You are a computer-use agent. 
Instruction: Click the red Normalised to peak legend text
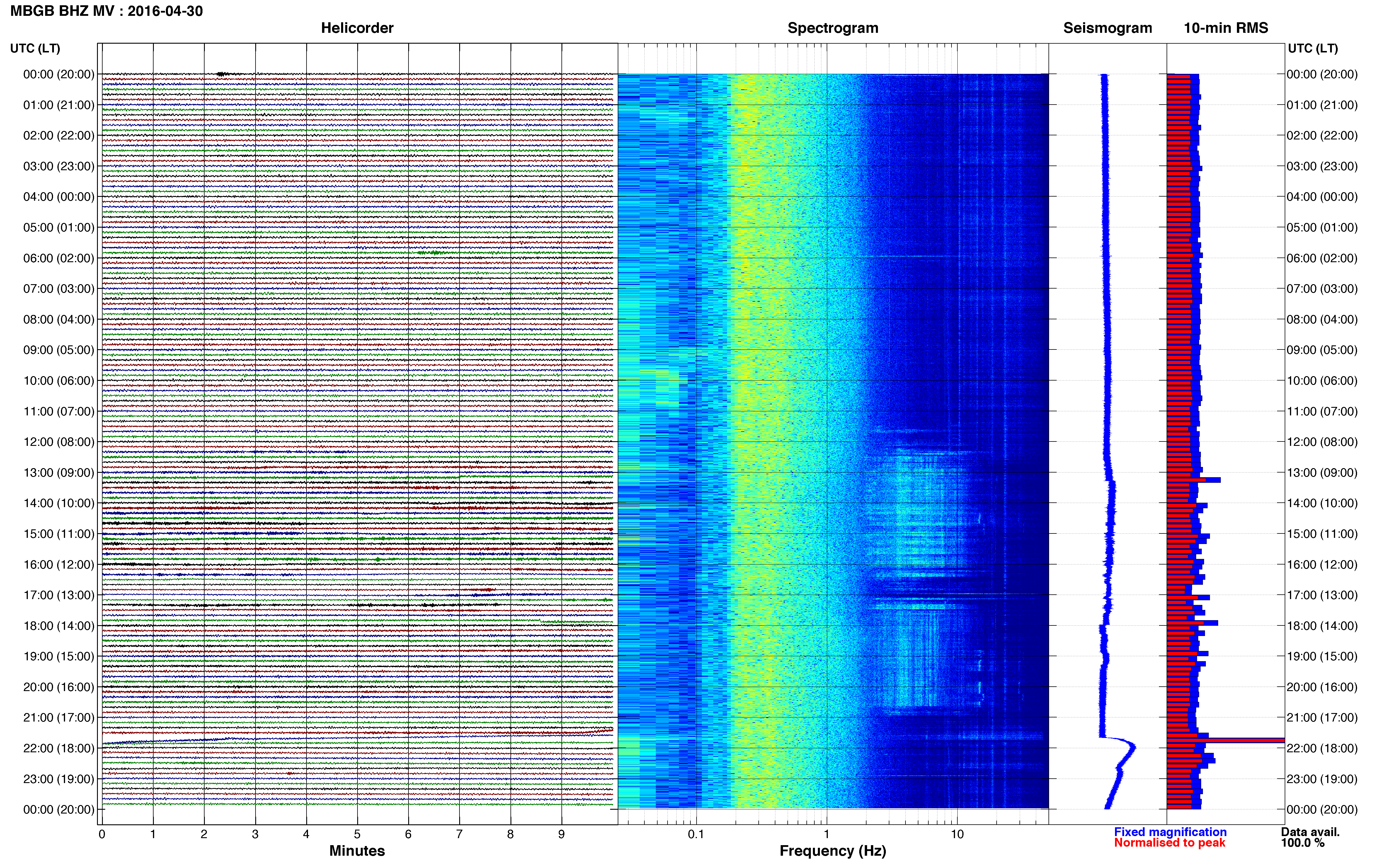[1170, 843]
